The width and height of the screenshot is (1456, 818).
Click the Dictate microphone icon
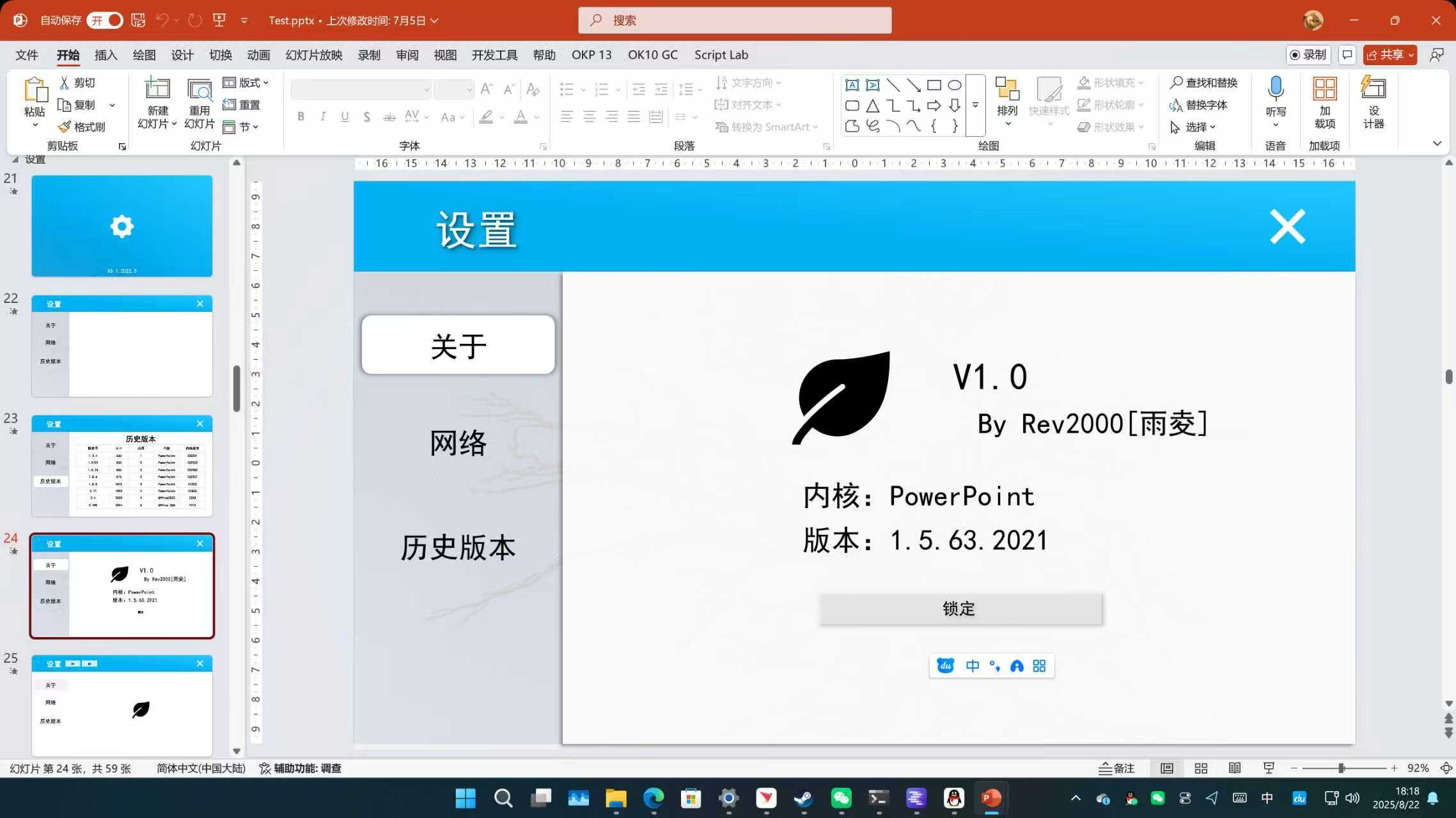[x=1276, y=88]
